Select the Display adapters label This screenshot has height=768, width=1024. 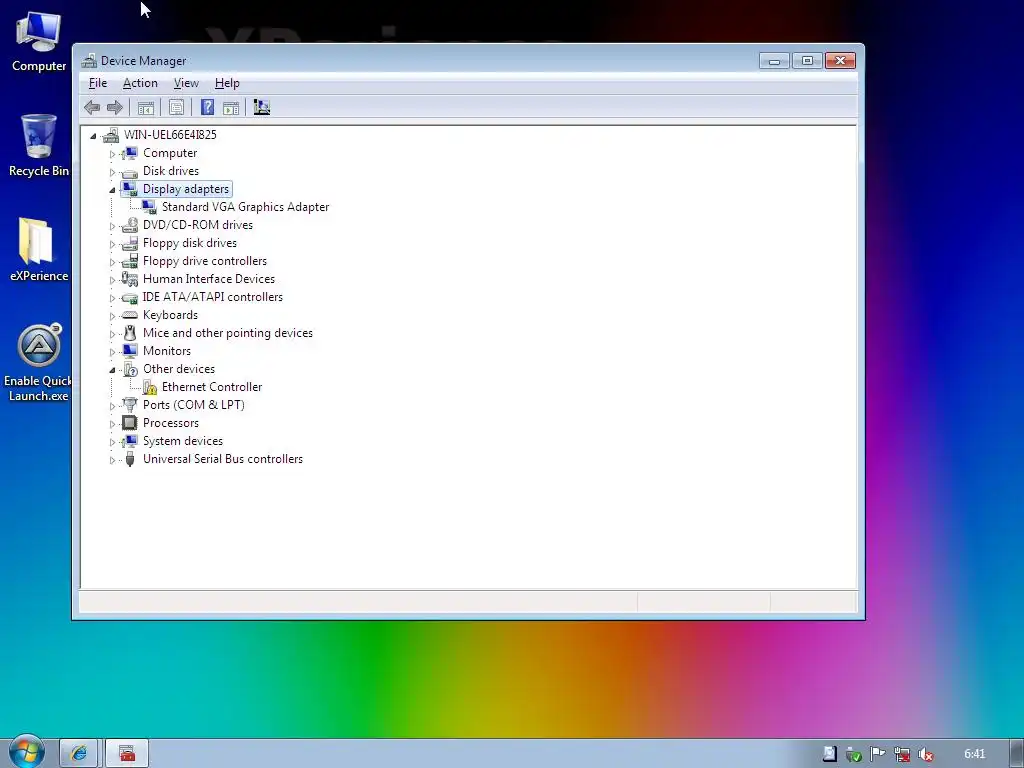186,189
